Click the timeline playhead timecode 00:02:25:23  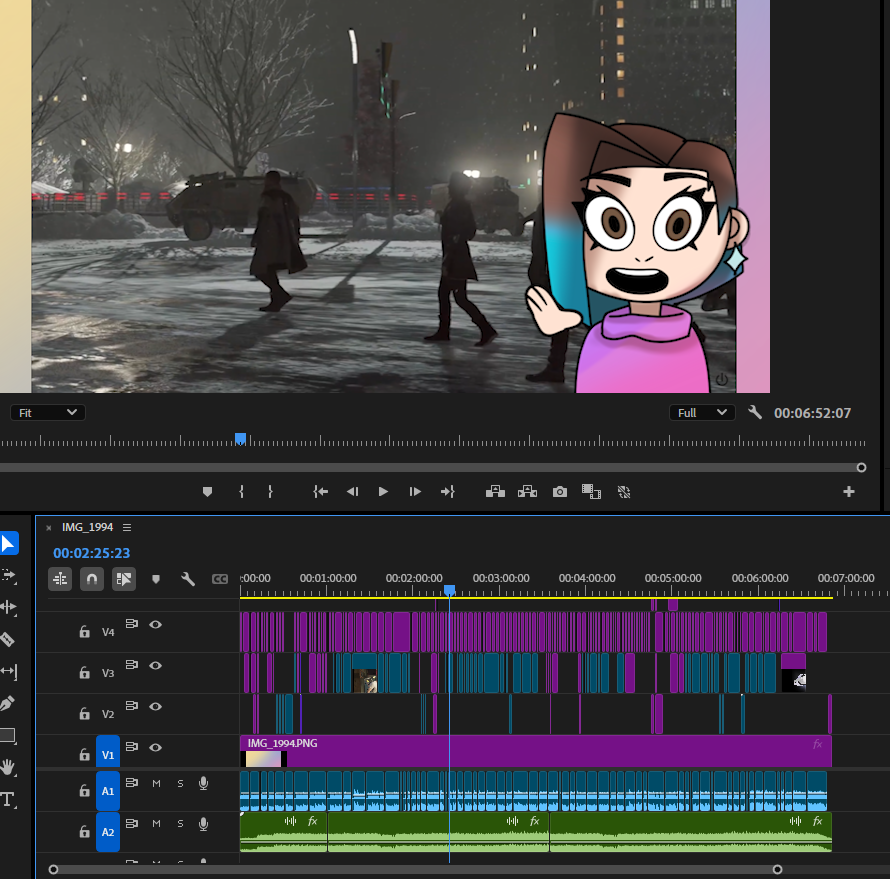pos(91,553)
